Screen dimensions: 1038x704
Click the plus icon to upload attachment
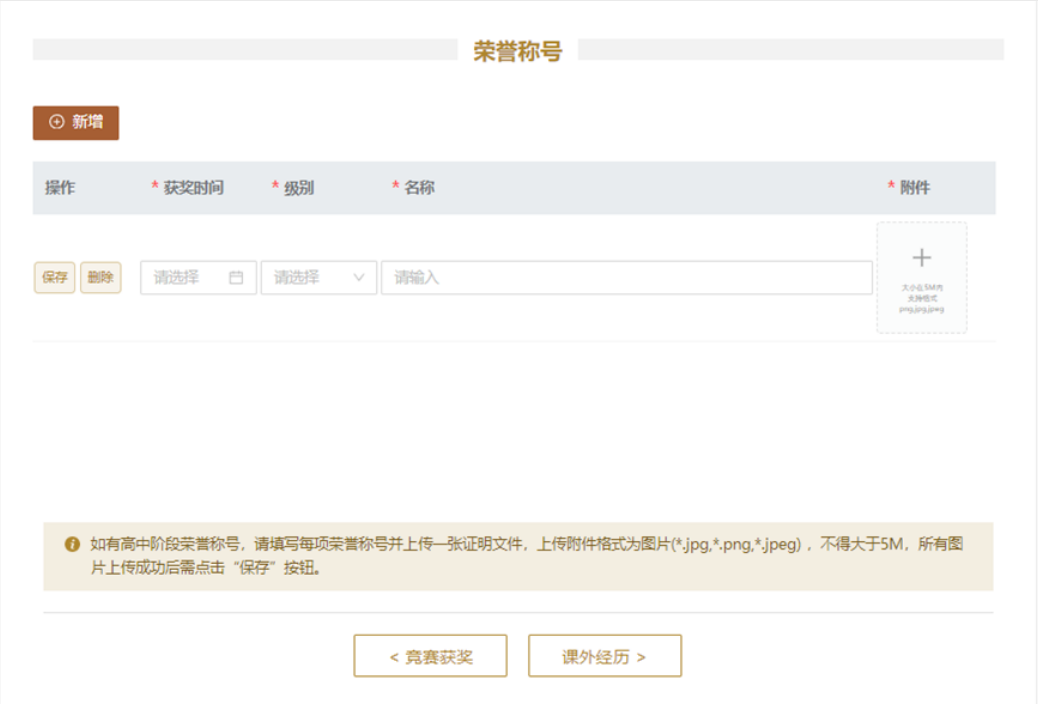pyautogui.click(x=921, y=258)
